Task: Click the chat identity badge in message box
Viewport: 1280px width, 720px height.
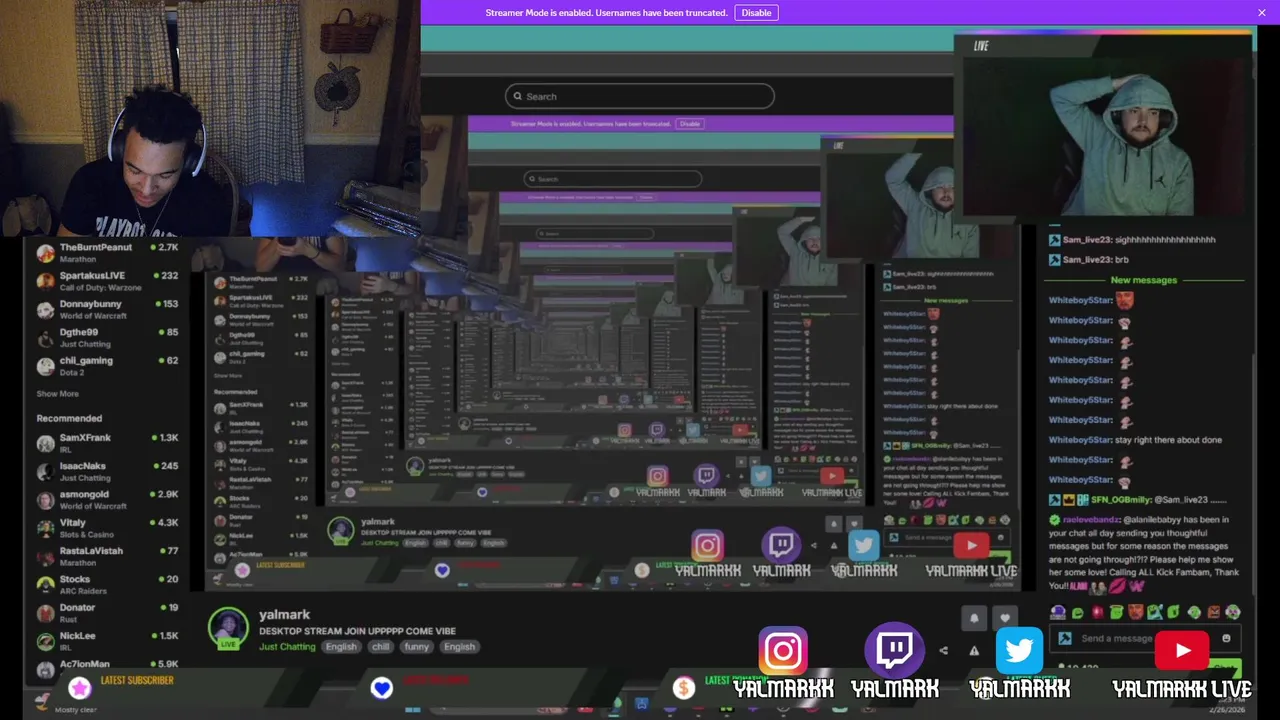Action: [x=1064, y=639]
